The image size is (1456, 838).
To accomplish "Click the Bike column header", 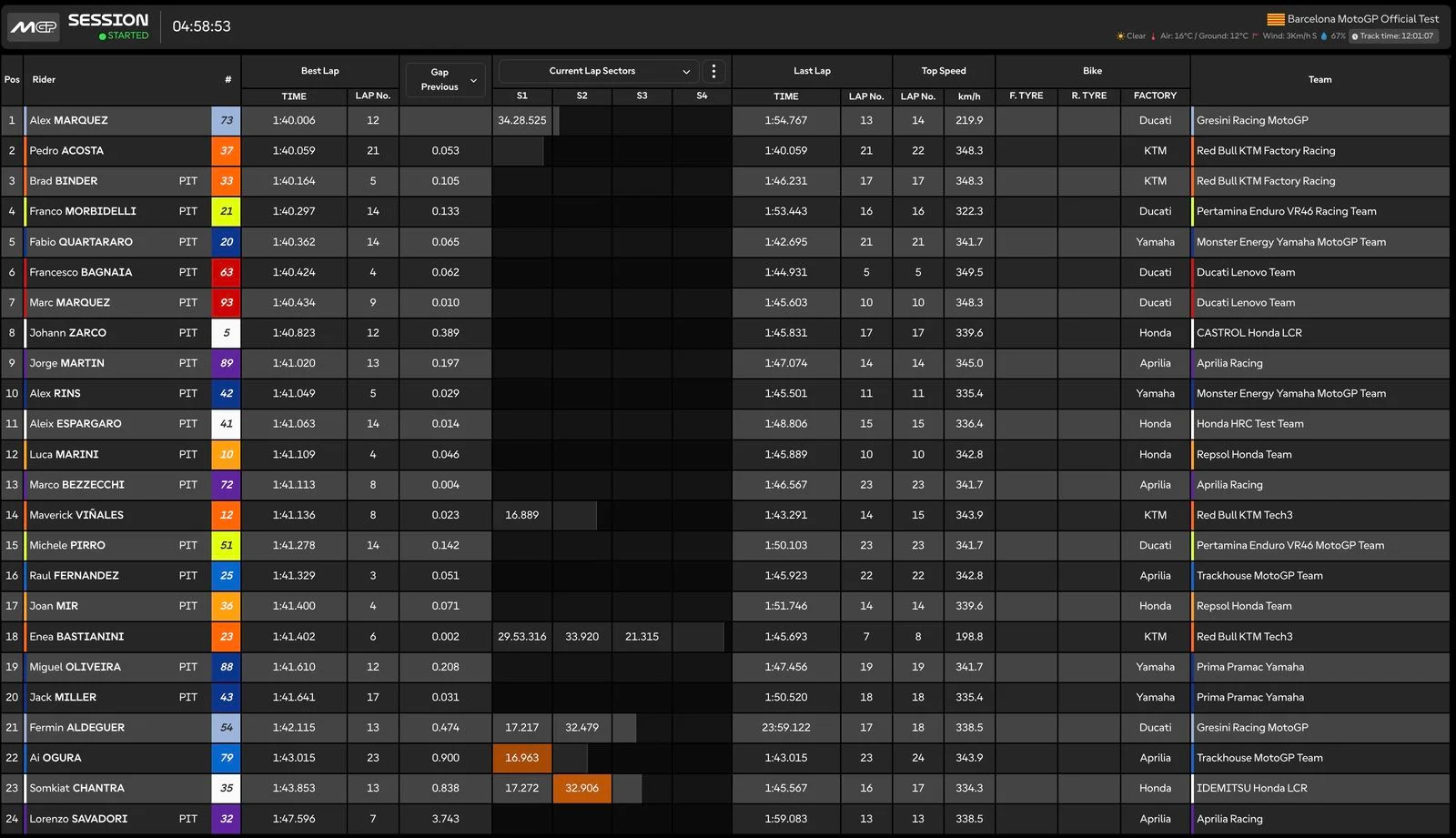I will click(x=1092, y=71).
